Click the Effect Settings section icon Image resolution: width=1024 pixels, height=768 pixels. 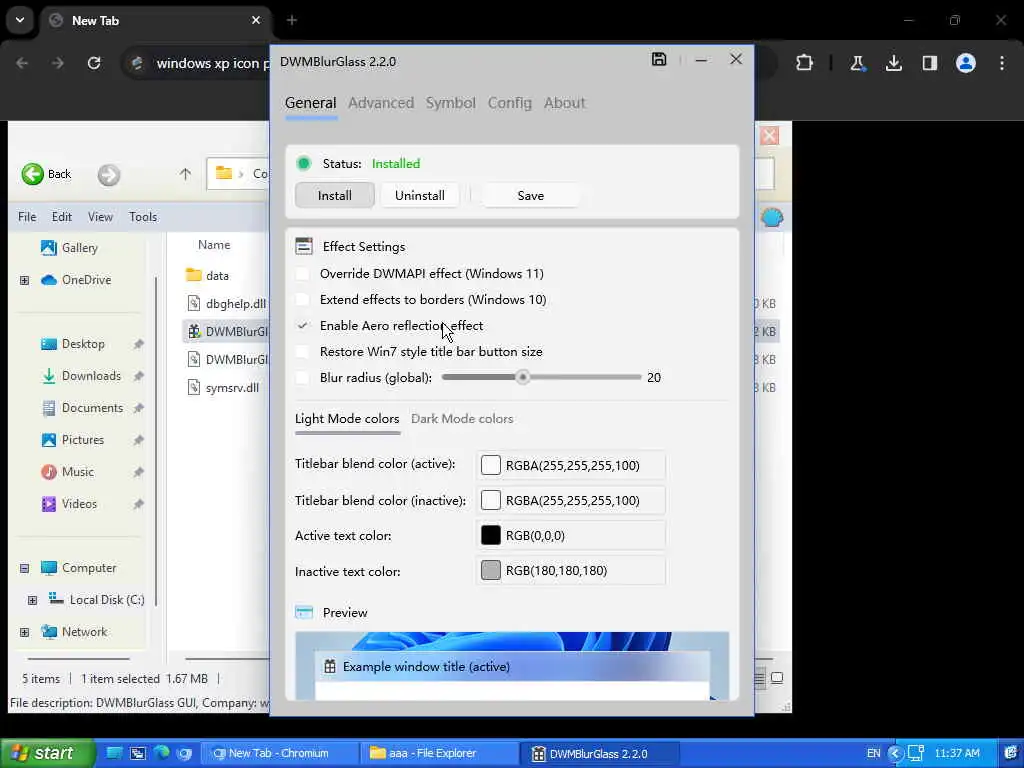pyautogui.click(x=304, y=246)
